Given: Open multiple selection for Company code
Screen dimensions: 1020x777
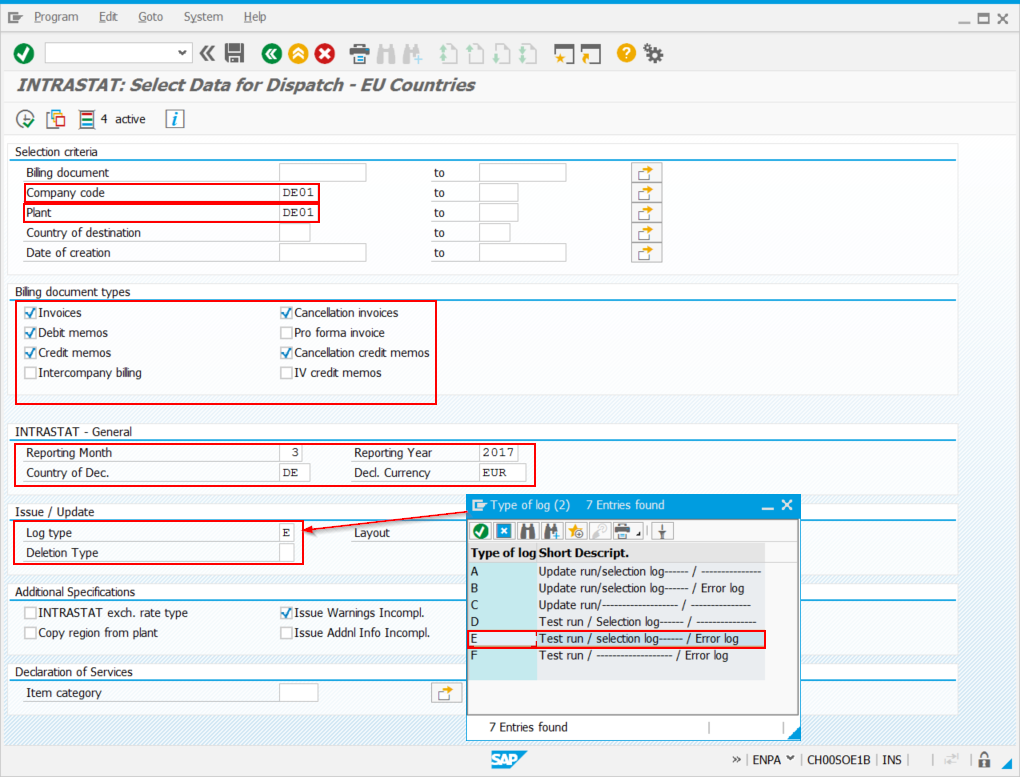Looking at the screenshot, I should 646,193.
